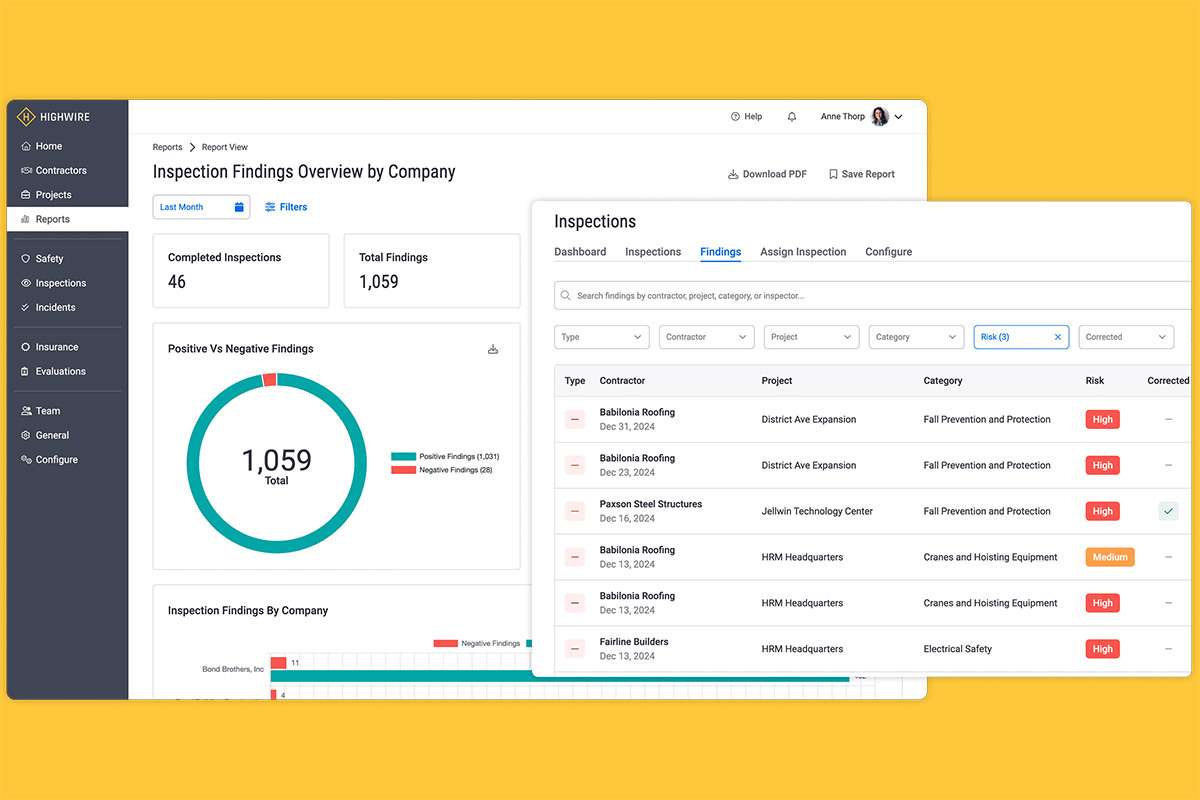Click the Incidents checkmark icon

[x=26, y=307]
